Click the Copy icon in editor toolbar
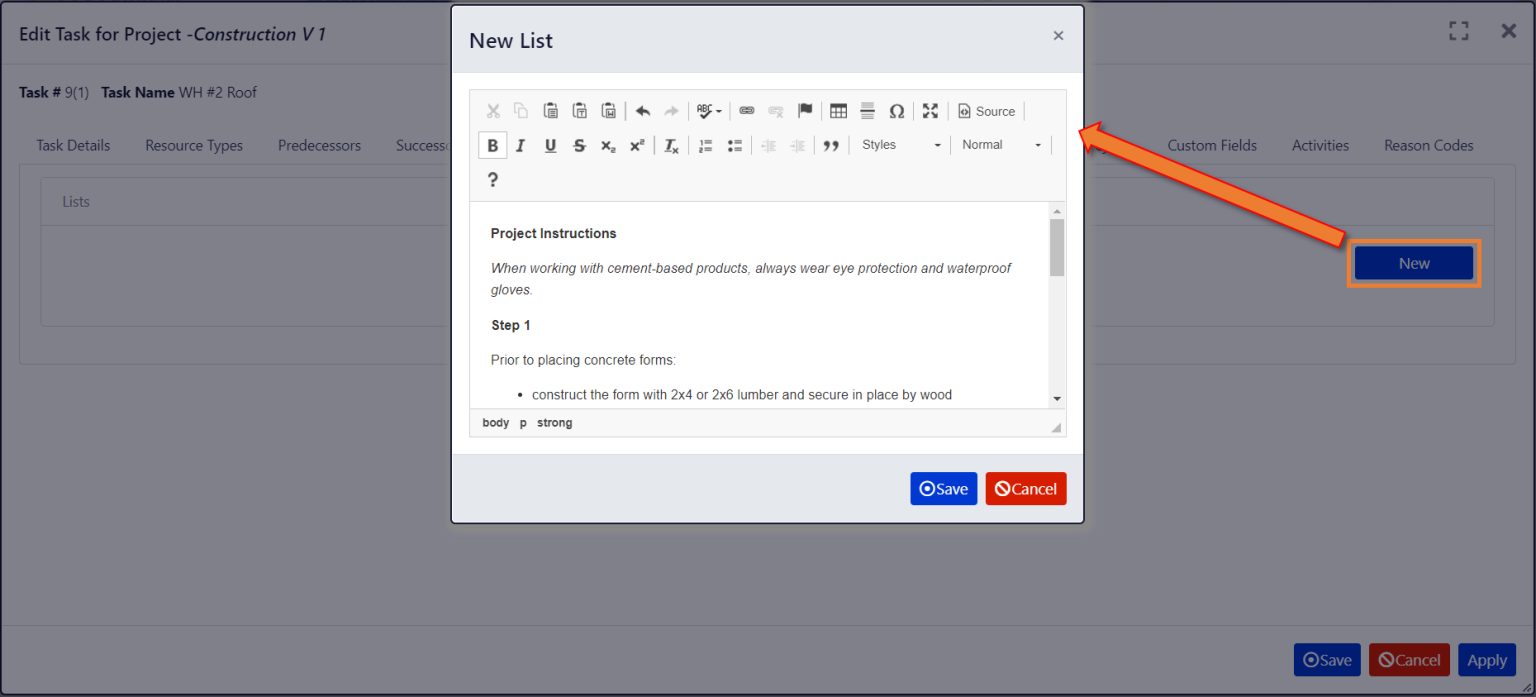This screenshot has width=1536, height=697. point(521,111)
